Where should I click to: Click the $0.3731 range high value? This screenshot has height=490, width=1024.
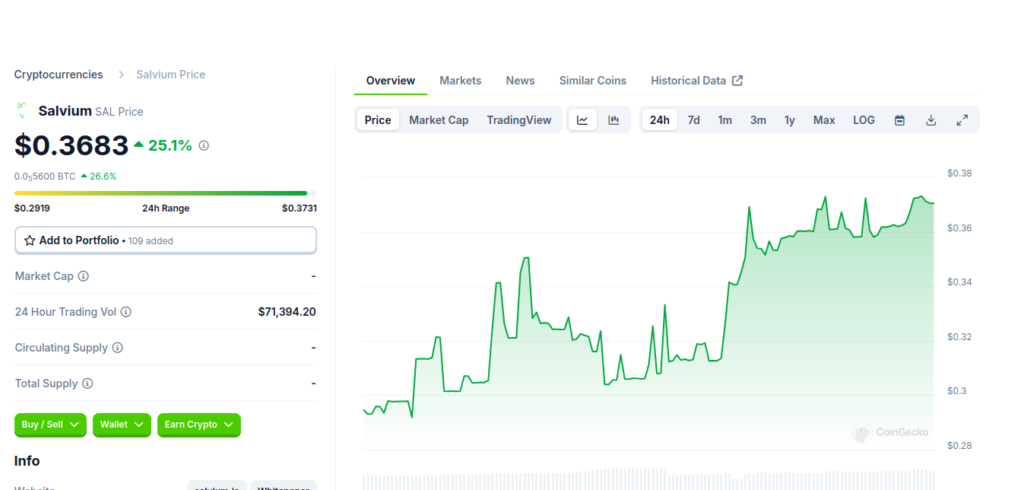pos(299,208)
